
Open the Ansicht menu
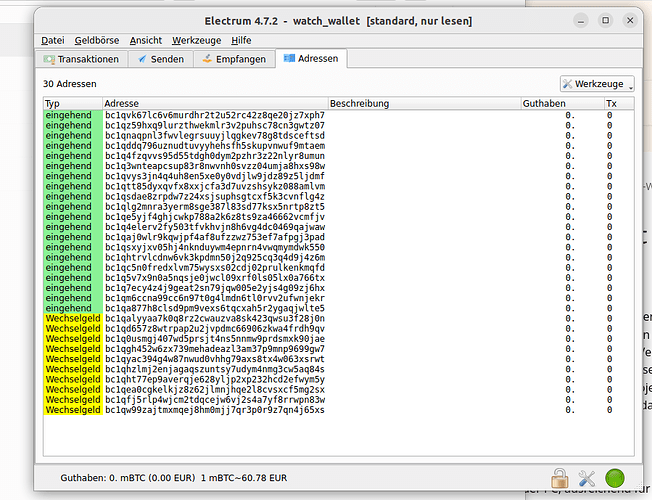point(146,40)
